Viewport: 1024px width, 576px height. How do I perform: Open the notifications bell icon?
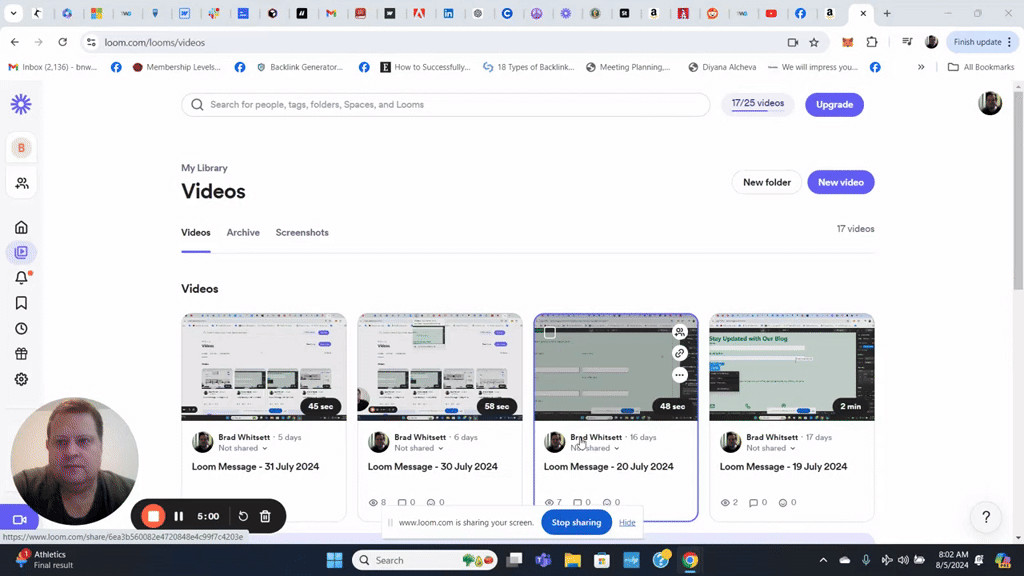[x=22, y=278]
